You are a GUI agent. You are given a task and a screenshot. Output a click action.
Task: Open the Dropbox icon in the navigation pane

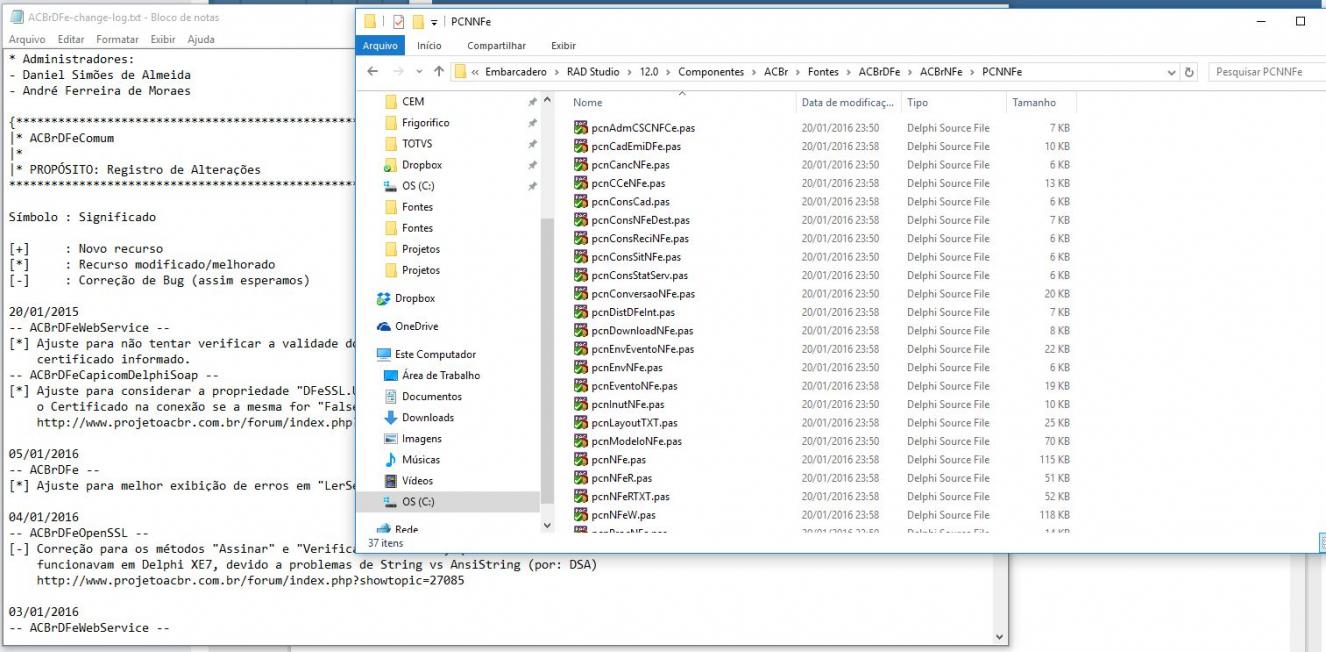[383, 298]
